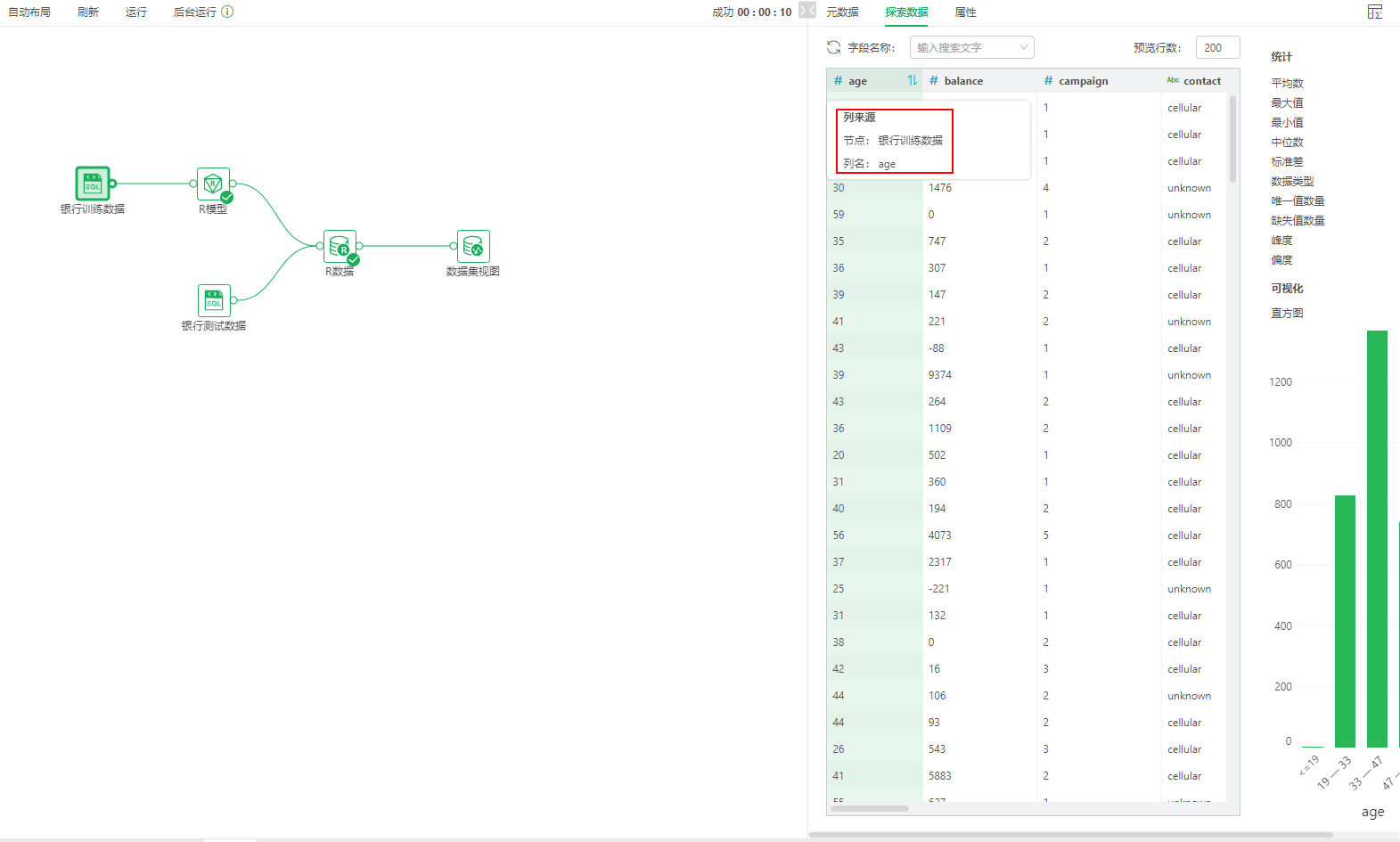
Task: Click the sort icon in age column header
Action: (x=912, y=80)
